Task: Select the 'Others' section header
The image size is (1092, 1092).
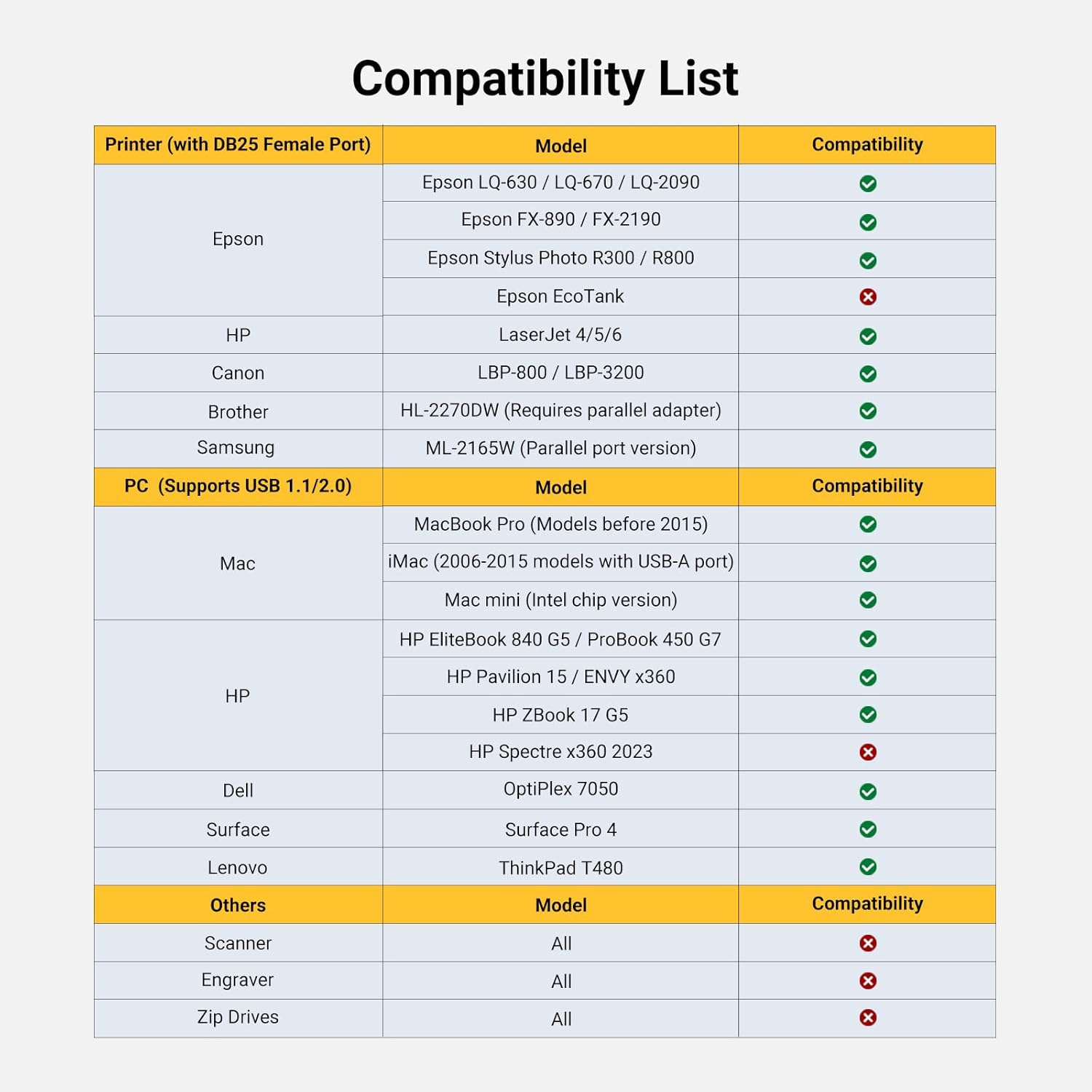Action: pyautogui.click(x=238, y=905)
